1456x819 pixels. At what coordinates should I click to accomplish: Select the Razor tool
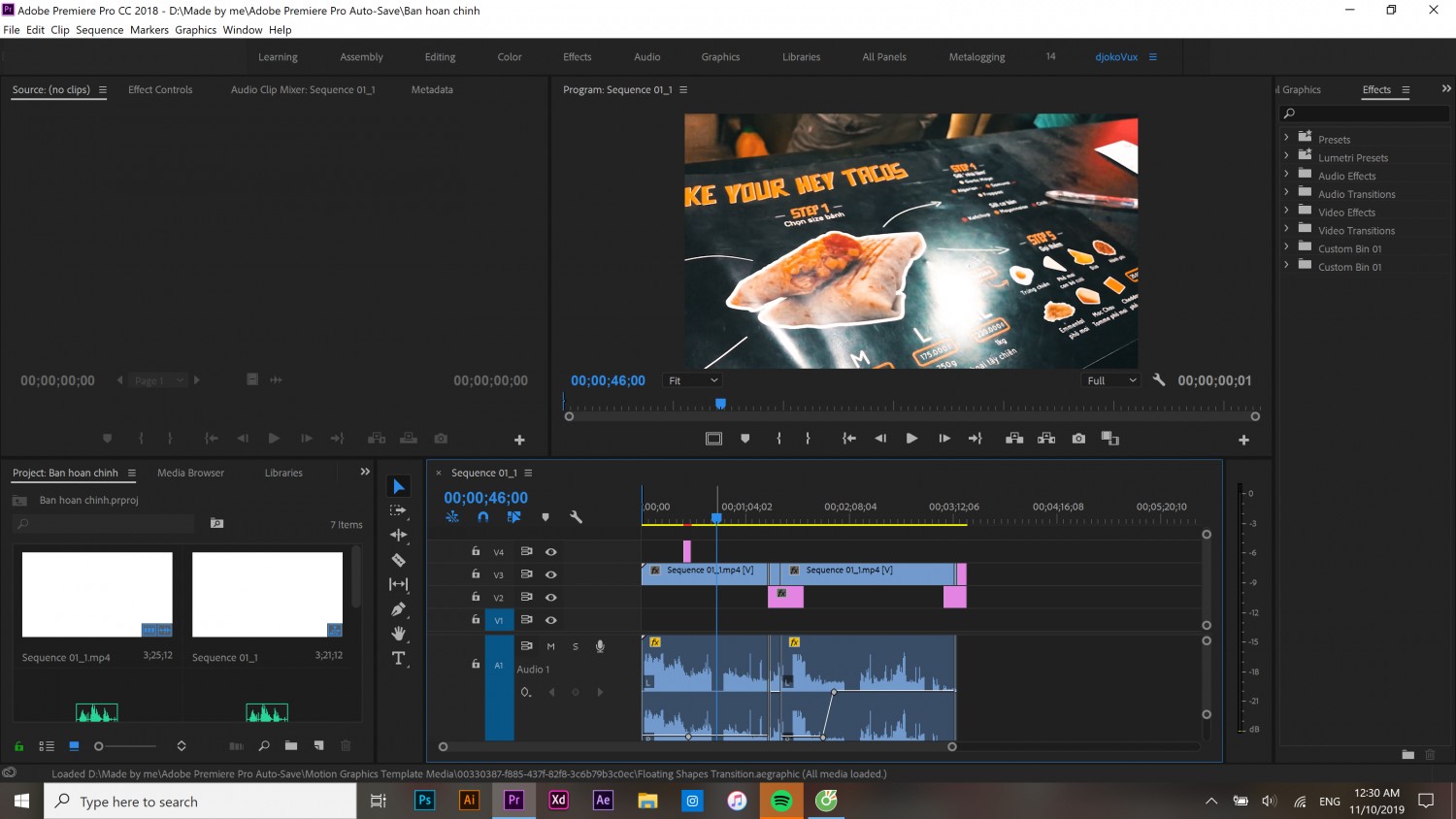pos(398,560)
